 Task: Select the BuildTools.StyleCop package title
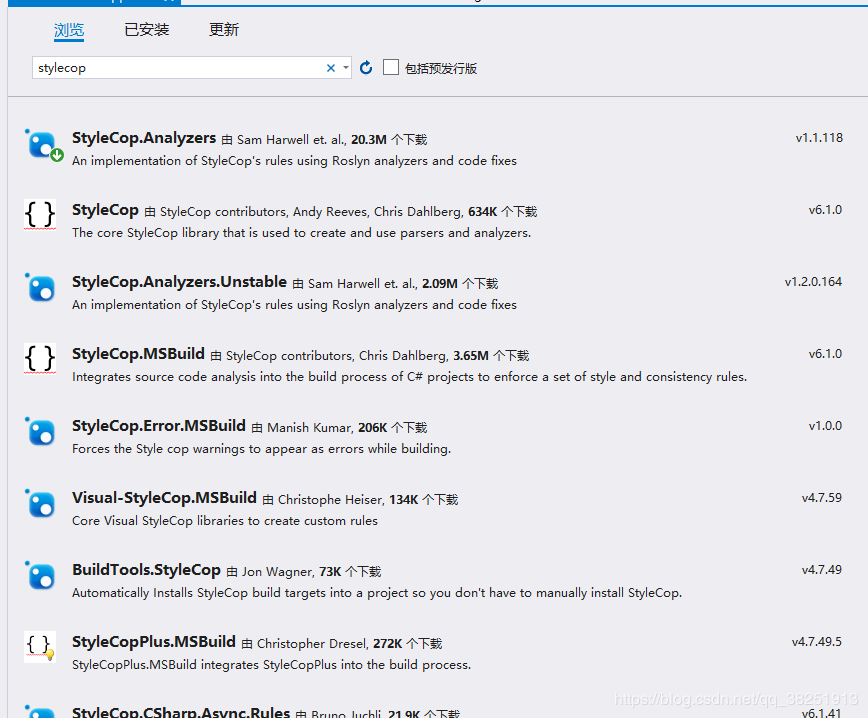pyautogui.click(x=146, y=570)
